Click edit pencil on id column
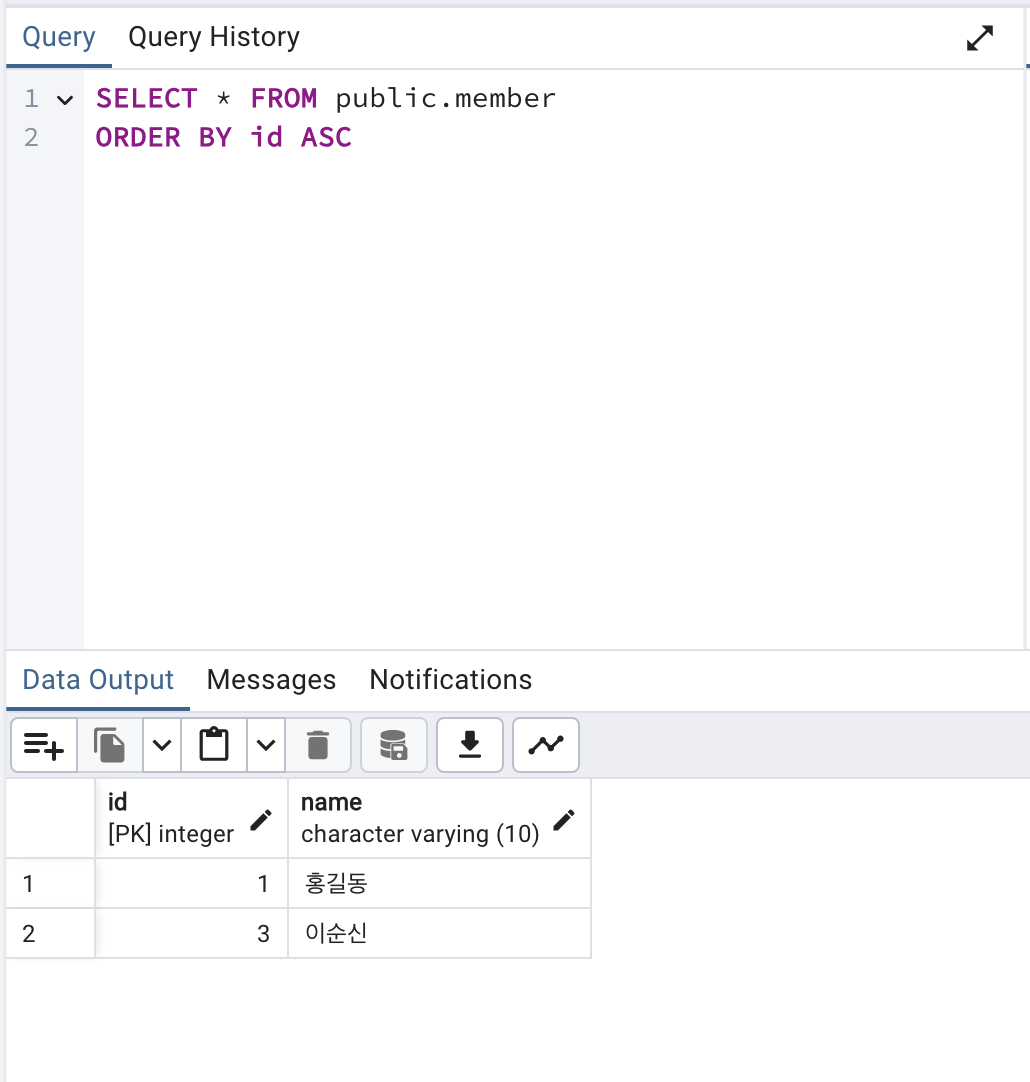Screen dimensions: 1030x1082 coord(261,820)
